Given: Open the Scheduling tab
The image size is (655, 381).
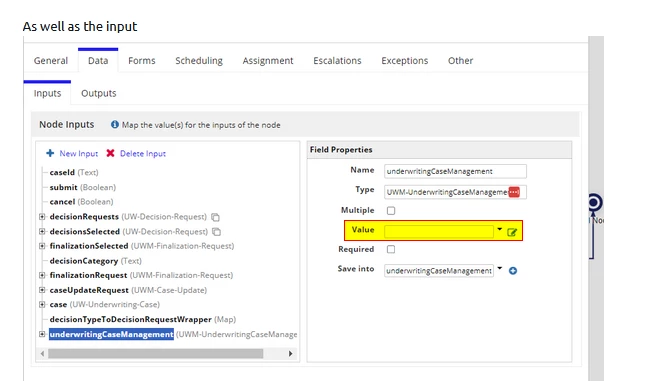Looking at the screenshot, I should (x=199, y=61).
